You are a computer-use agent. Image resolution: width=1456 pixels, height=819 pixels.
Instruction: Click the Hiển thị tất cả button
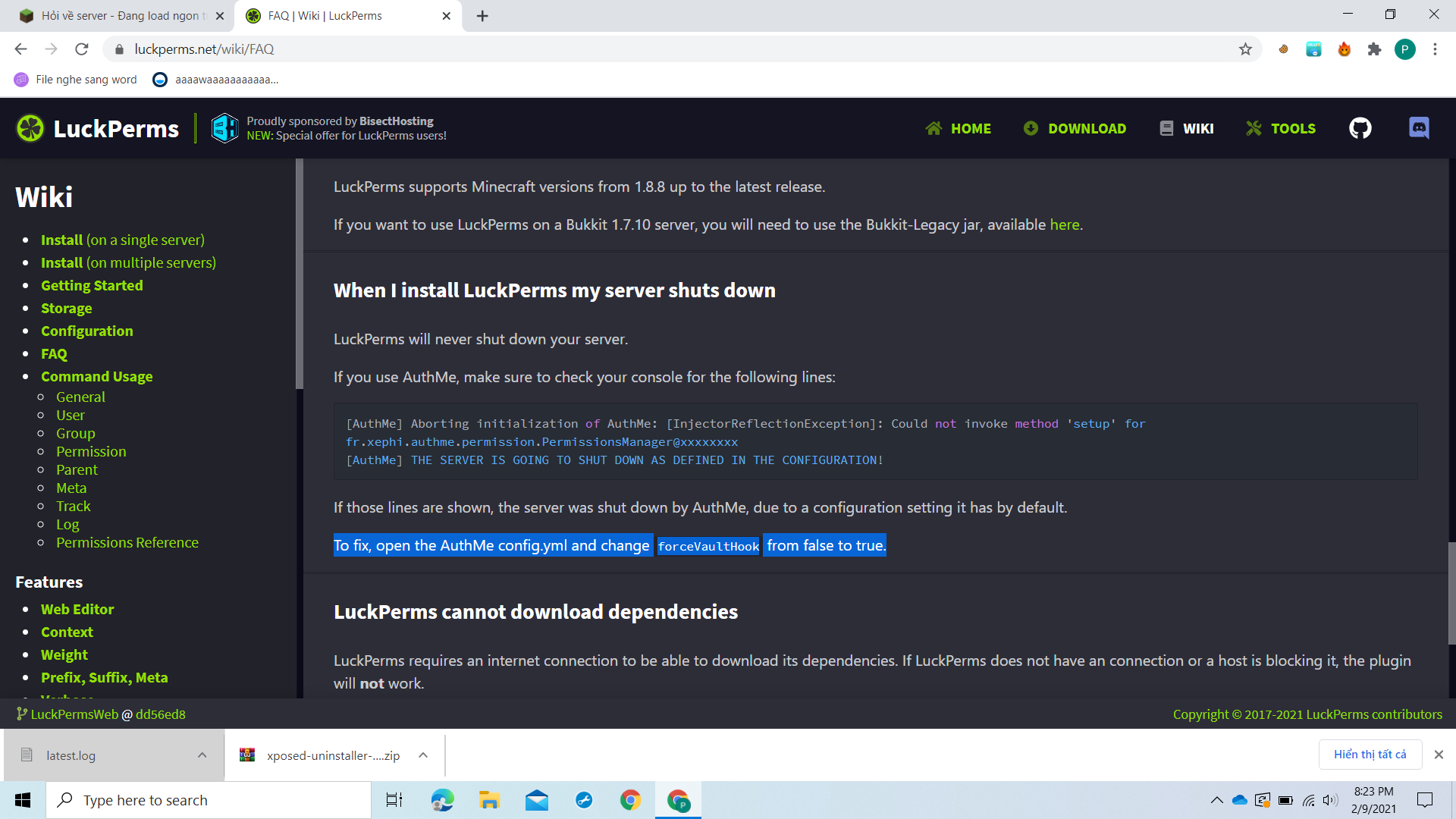(x=1370, y=755)
